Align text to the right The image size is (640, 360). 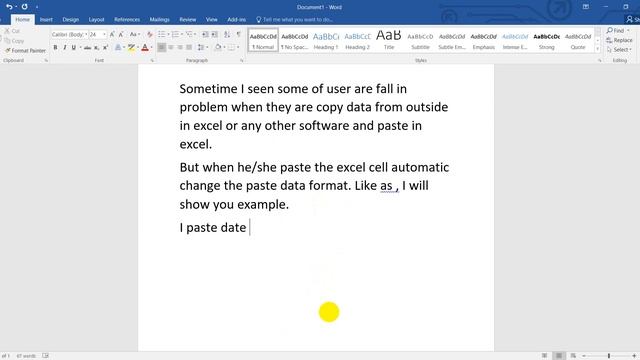pos(180,48)
